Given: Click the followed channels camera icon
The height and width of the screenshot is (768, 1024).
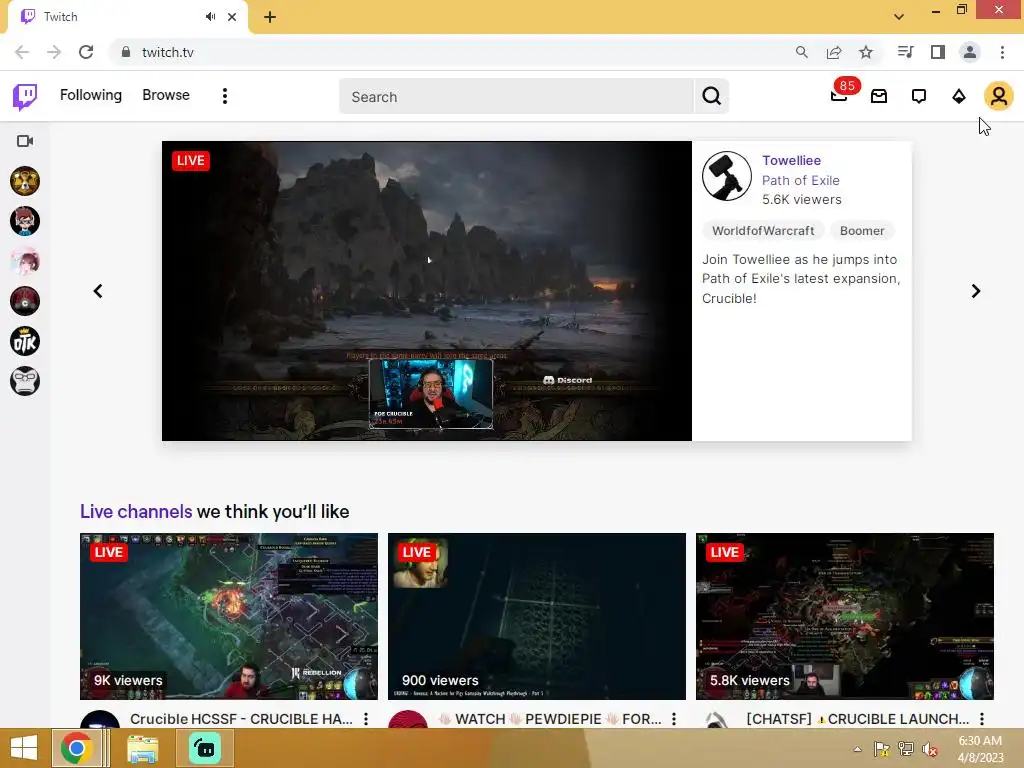Looking at the screenshot, I should click(25, 141).
